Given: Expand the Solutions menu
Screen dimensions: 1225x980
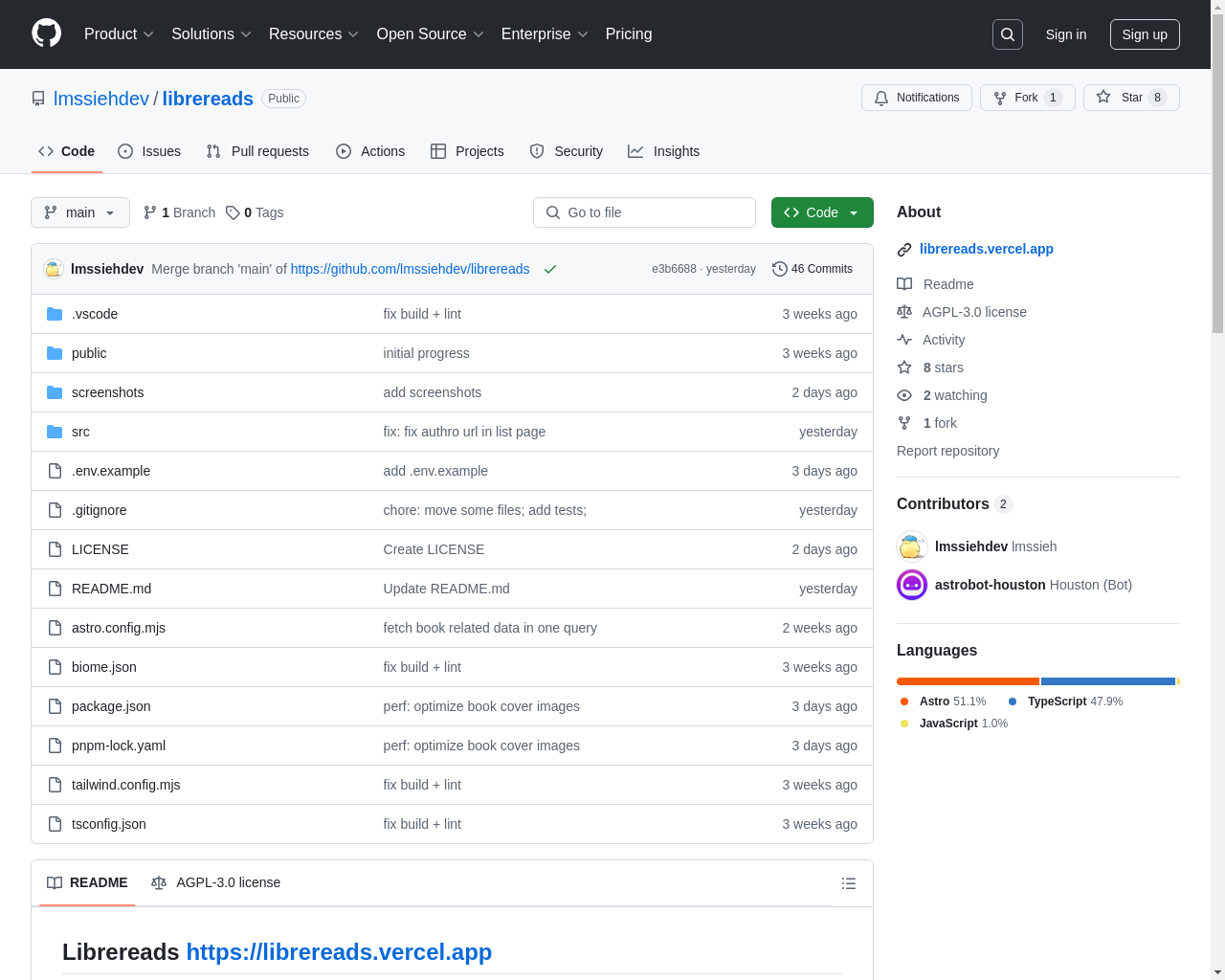Looking at the screenshot, I should click(212, 34).
